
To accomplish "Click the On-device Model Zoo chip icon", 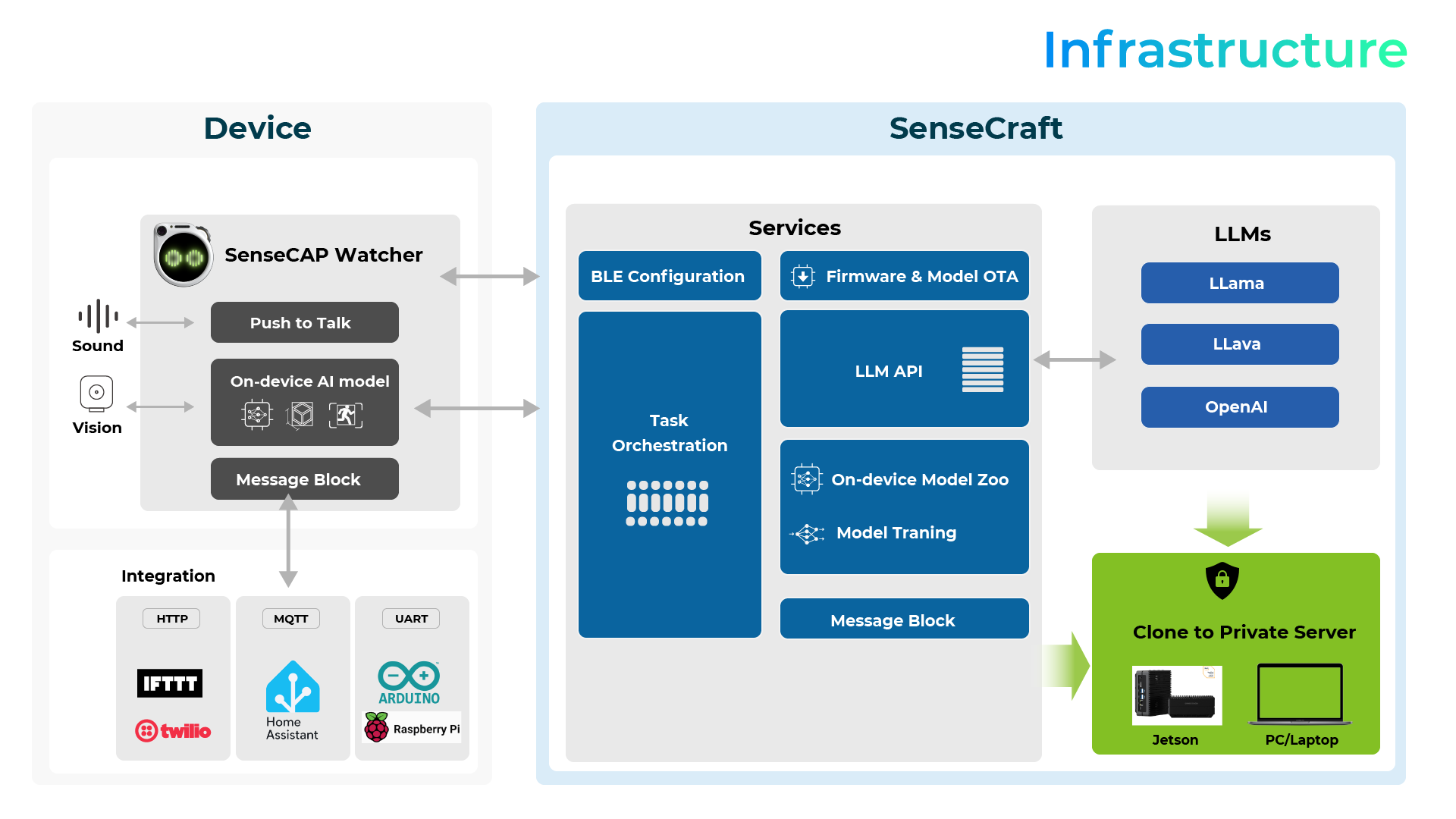I will pyautogui.click(x=807, y=479).
